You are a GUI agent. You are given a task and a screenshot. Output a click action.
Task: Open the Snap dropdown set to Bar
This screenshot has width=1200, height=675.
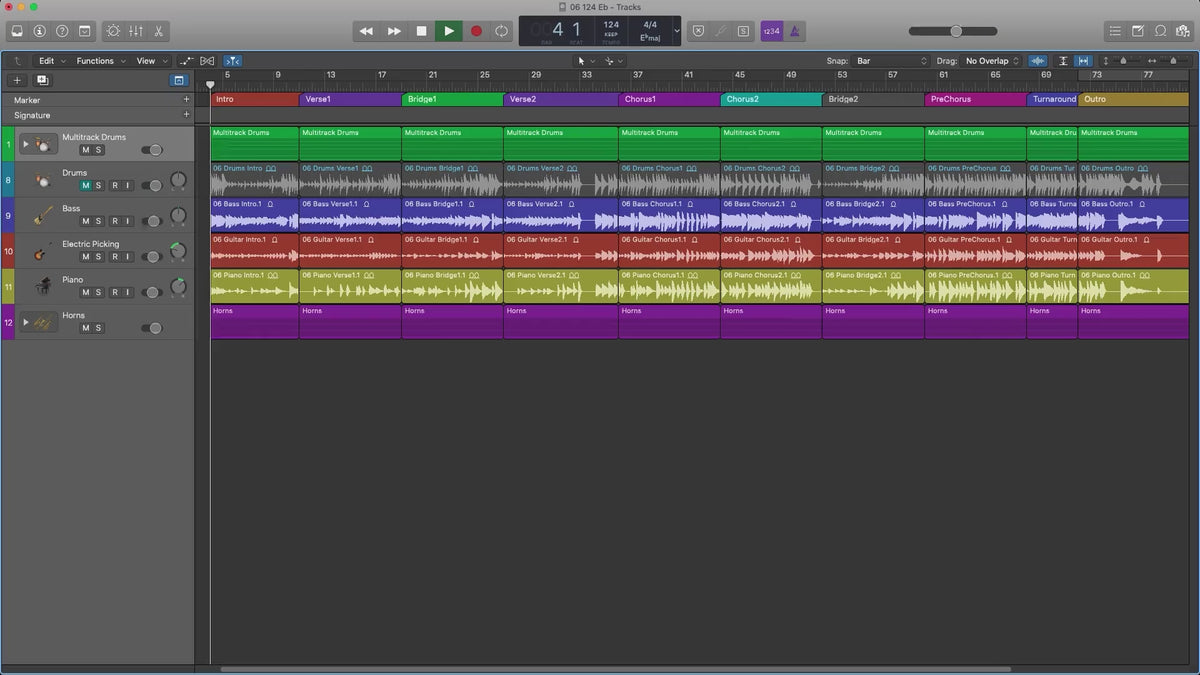(892, 61)
